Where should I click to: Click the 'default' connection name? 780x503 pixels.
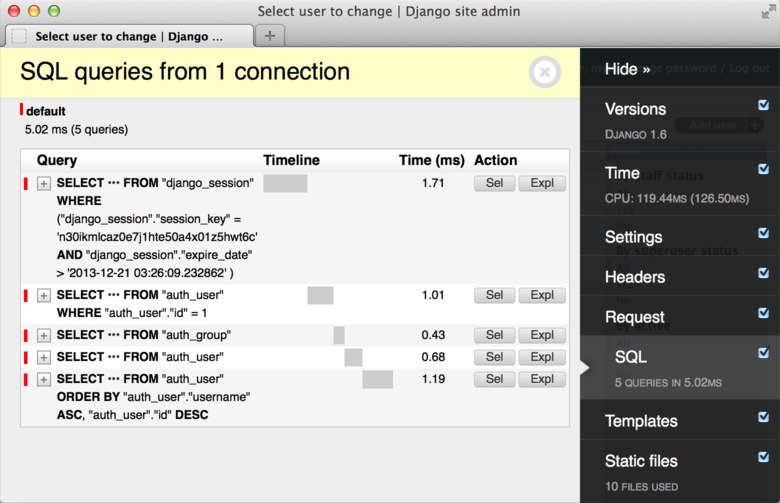[46, 111]
